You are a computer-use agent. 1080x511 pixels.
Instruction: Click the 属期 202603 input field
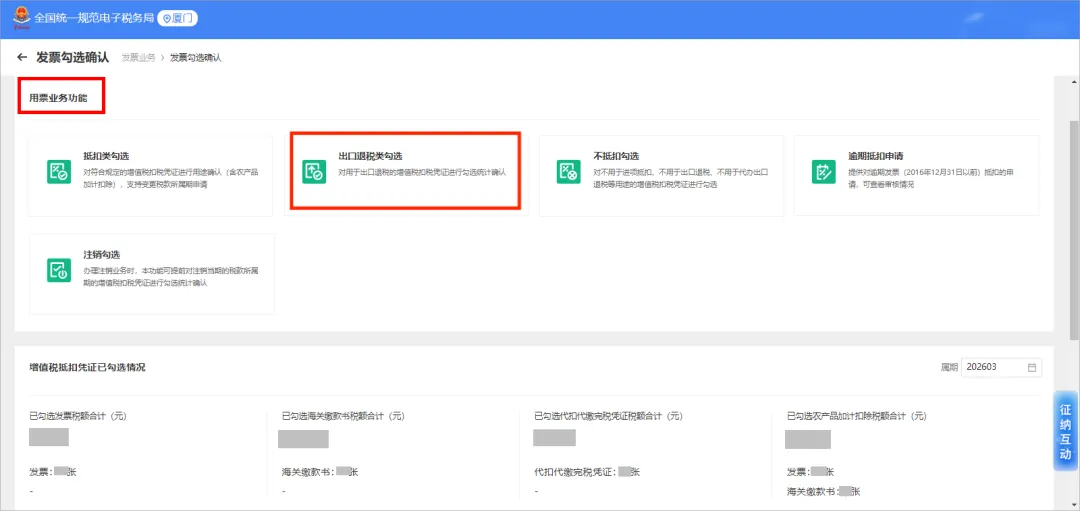pos(1001,368)
